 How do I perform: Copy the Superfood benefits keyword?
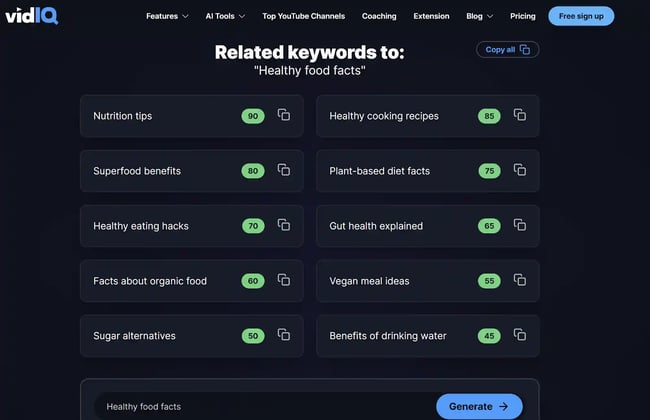284,170
